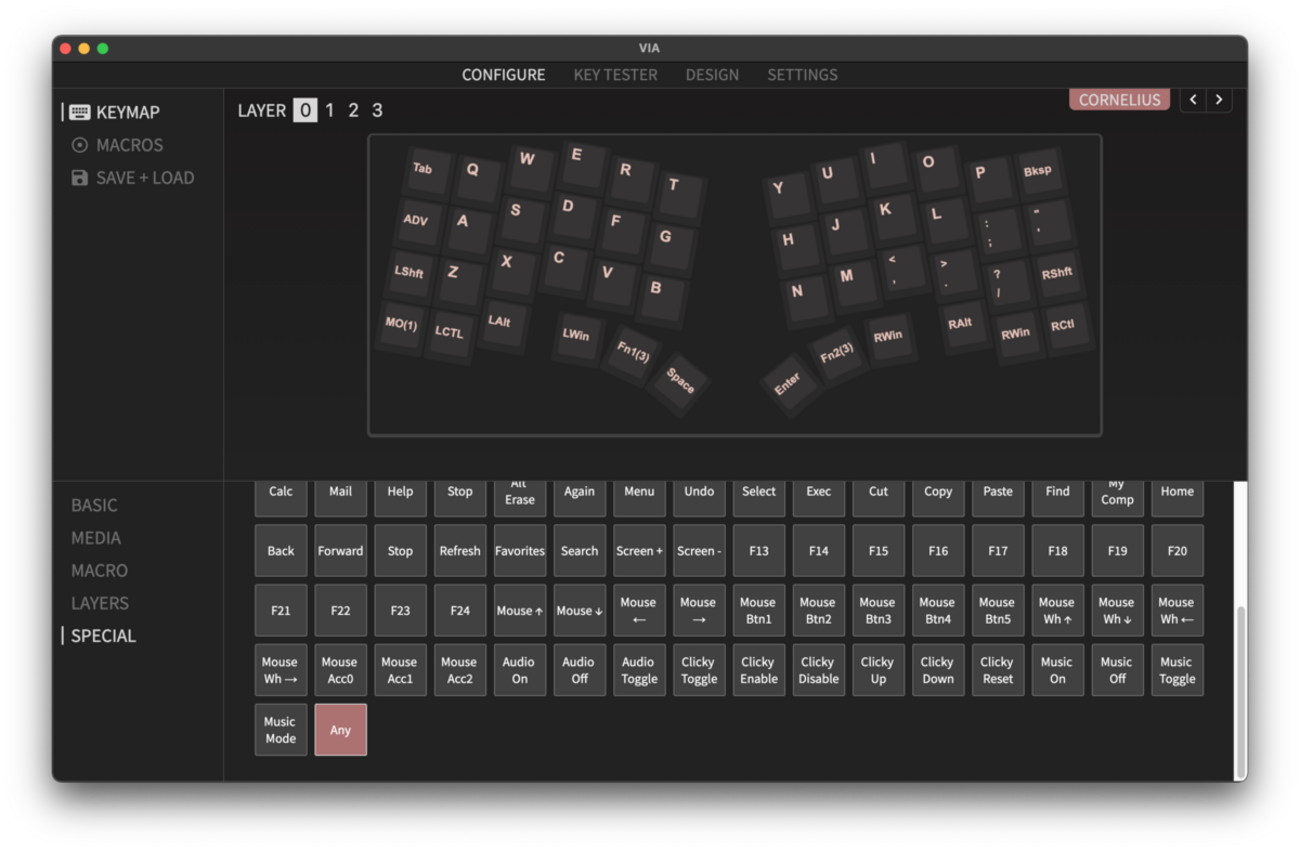Assign the Music Mode keycode
The height and width of the screenshot is (851, 1300).
coord(281,730)
